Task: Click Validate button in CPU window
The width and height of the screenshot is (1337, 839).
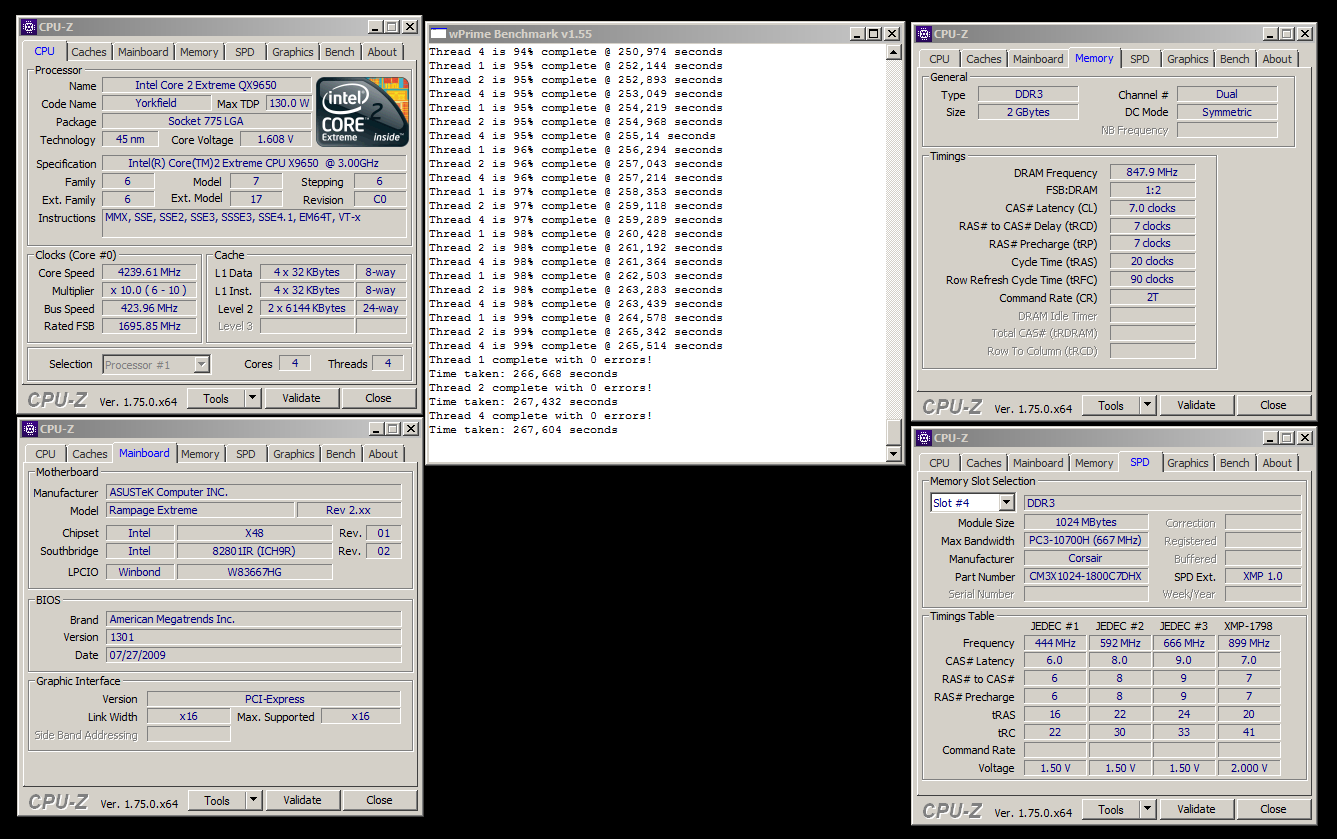Action: click(301, 398)
